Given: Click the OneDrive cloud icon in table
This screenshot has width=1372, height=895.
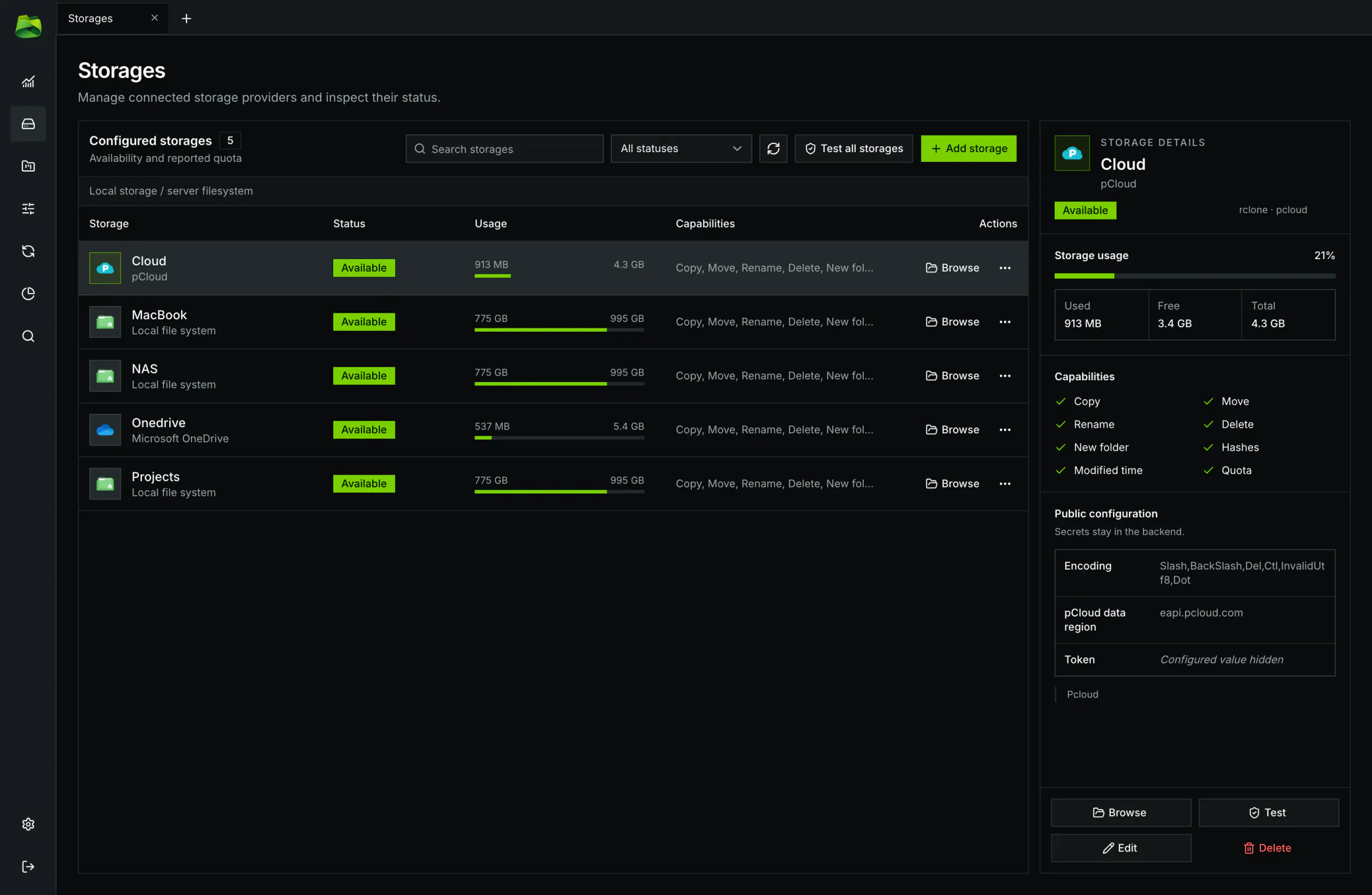Looking at the screenshot, I should tap(105, 429).
